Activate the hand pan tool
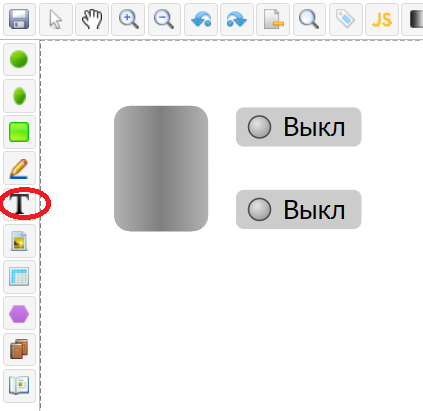 tap(92, 19)
